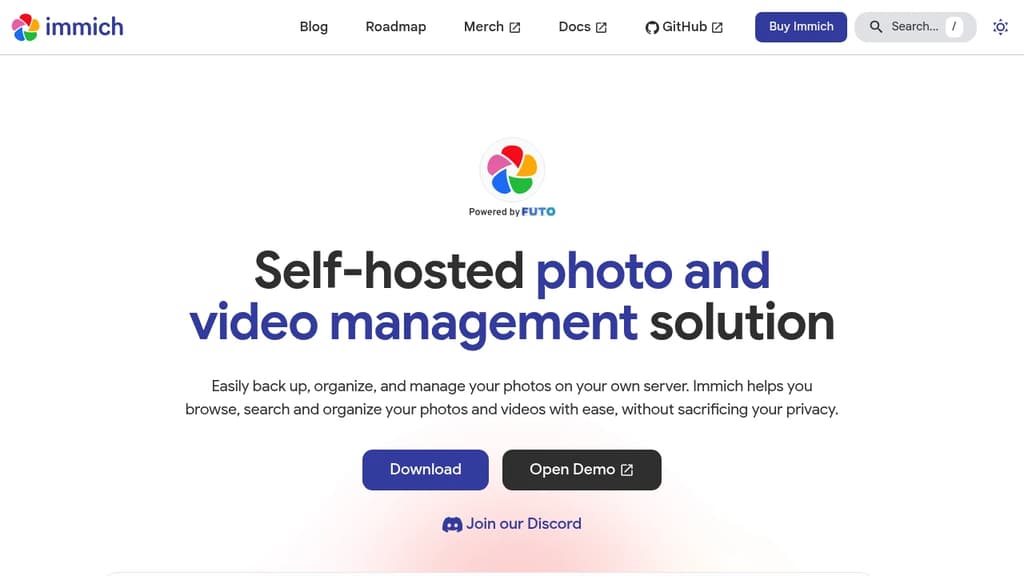Click the external-link icon after GitHub
The height and width of the screenshot is (576, 1024).
pyautogui.click(x=717, y=27)
